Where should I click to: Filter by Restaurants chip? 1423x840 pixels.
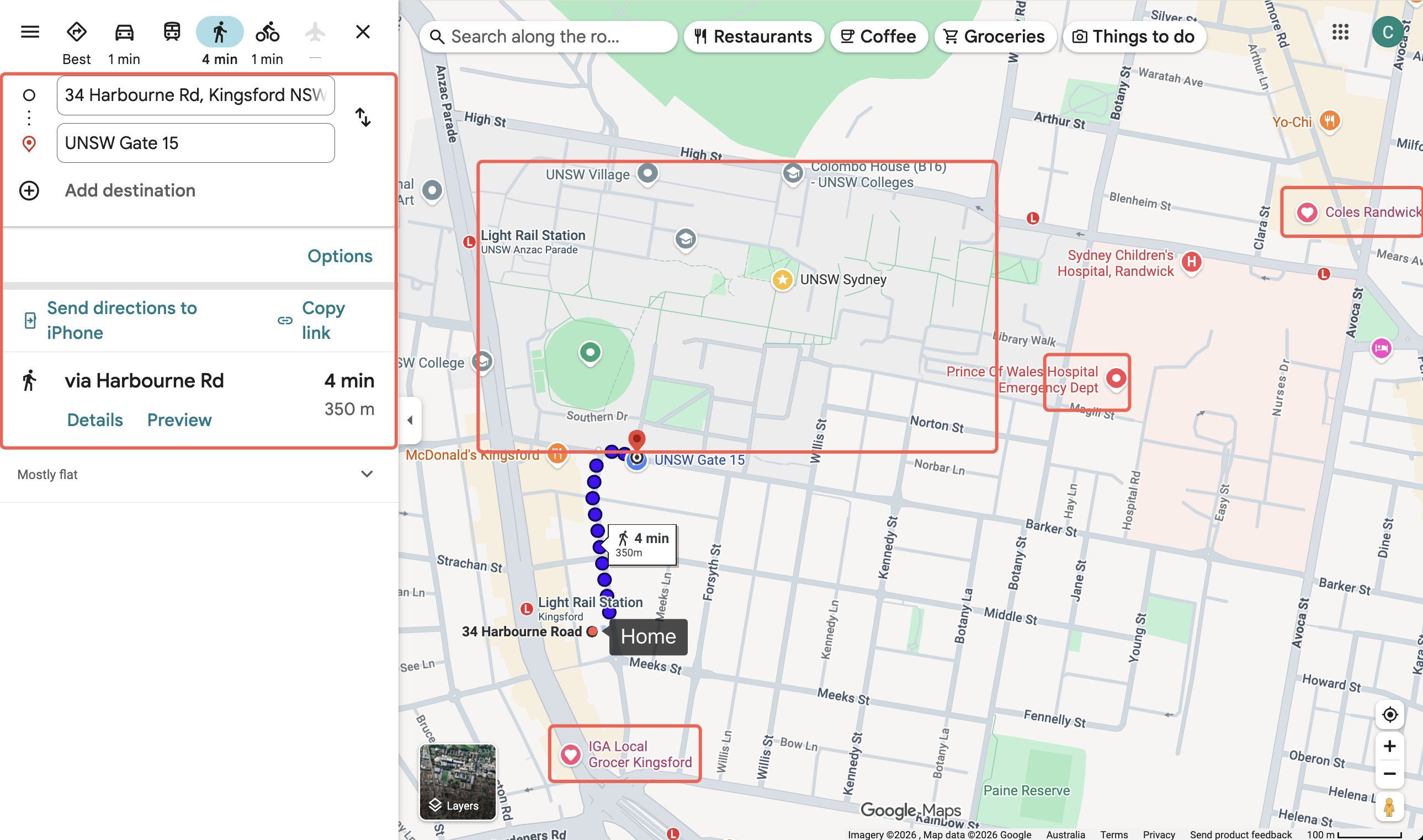point(753,37)
